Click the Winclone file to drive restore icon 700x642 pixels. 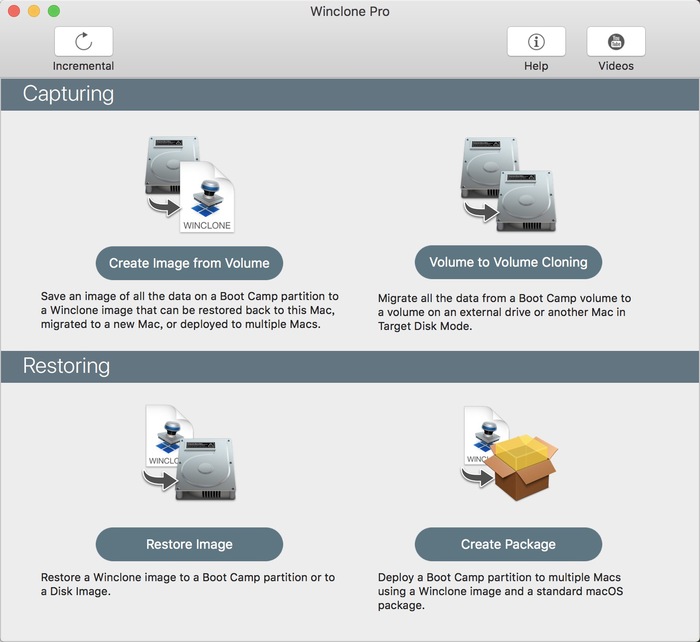pos(190,452)
